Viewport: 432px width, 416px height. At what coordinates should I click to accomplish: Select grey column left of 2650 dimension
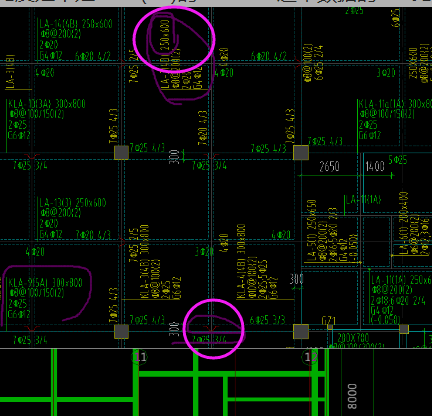click(301, 153)
